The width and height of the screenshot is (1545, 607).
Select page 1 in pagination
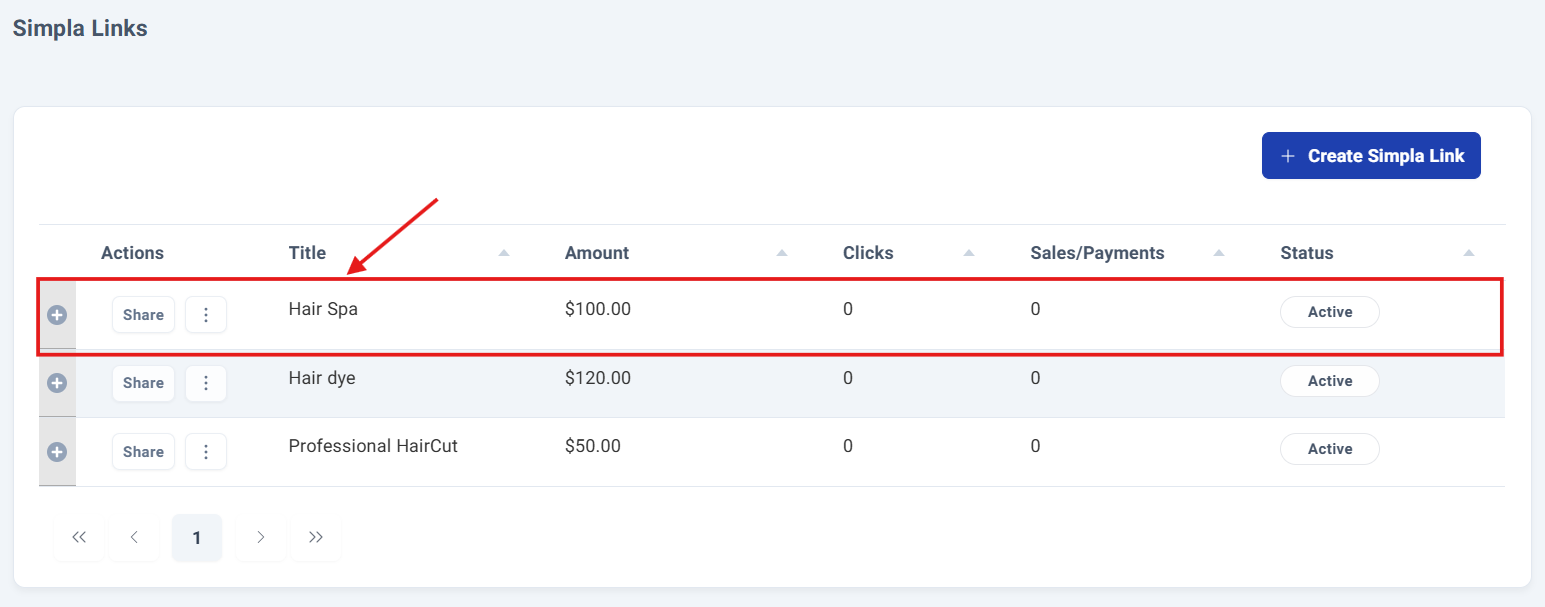[x=197, y=538]
